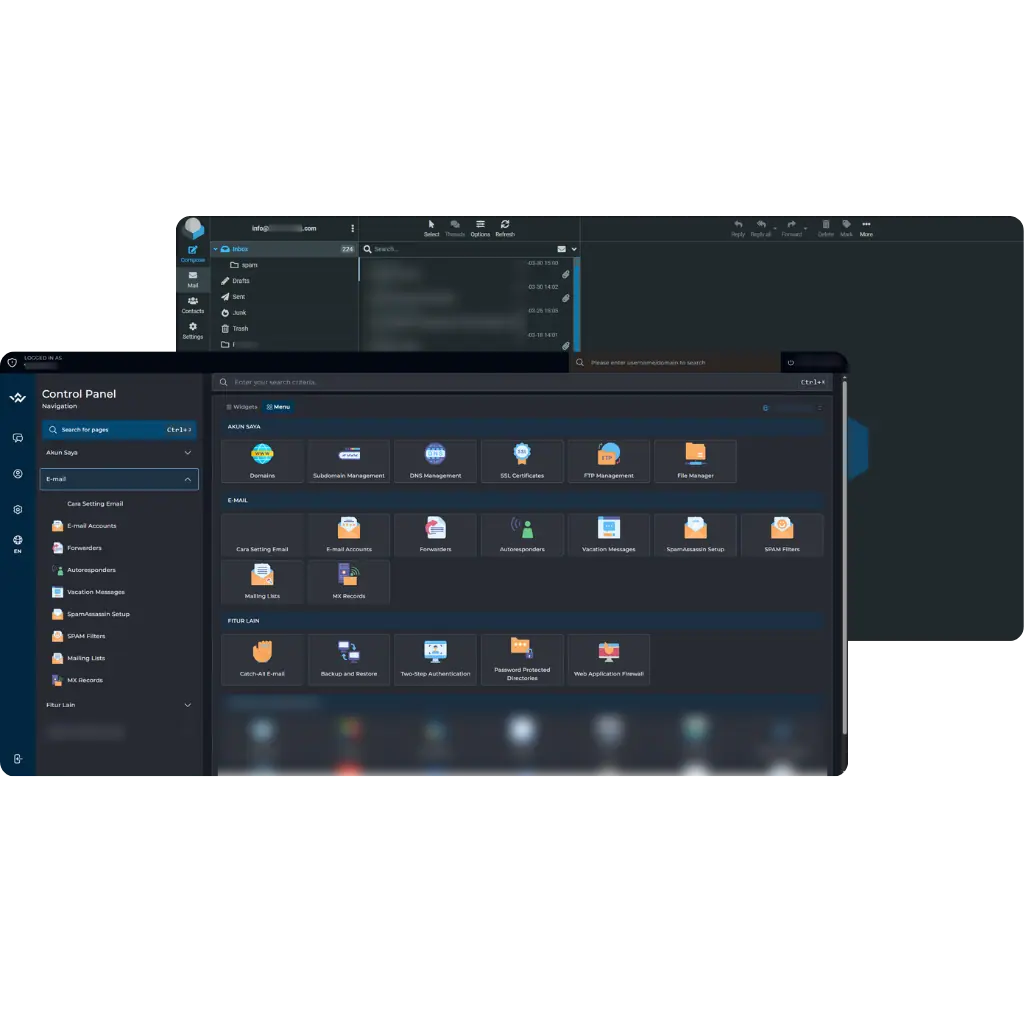Open Password Protected Directories tile
1024x1024 pixels.
(522, 659)
